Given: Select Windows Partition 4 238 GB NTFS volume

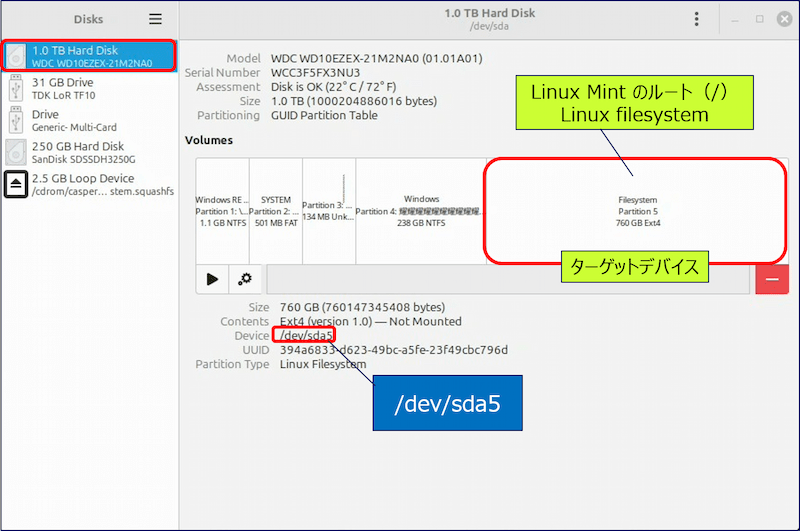Looking at the screenshot, I should 421,211.
